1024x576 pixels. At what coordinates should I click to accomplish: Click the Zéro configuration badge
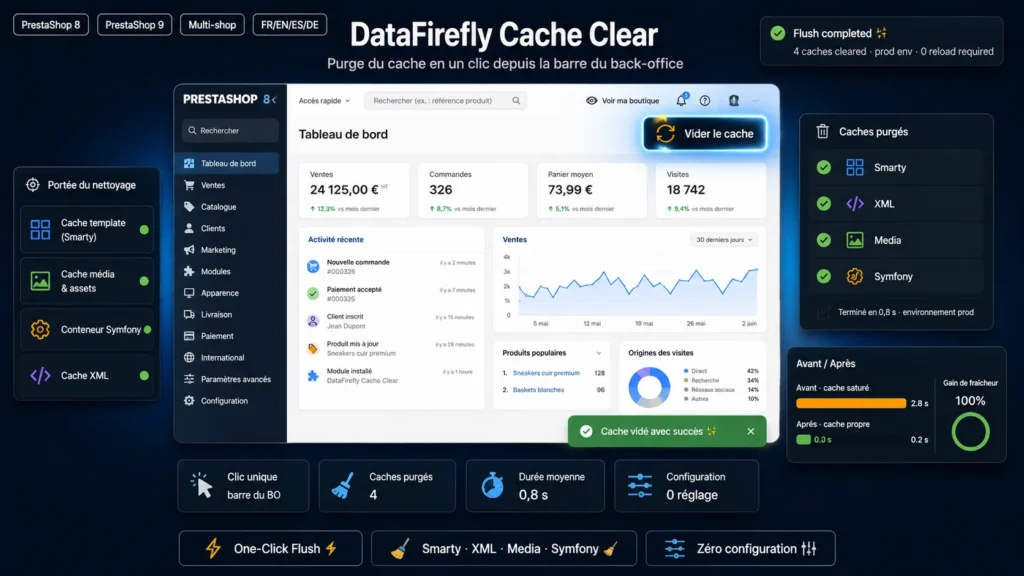(741, 549)
